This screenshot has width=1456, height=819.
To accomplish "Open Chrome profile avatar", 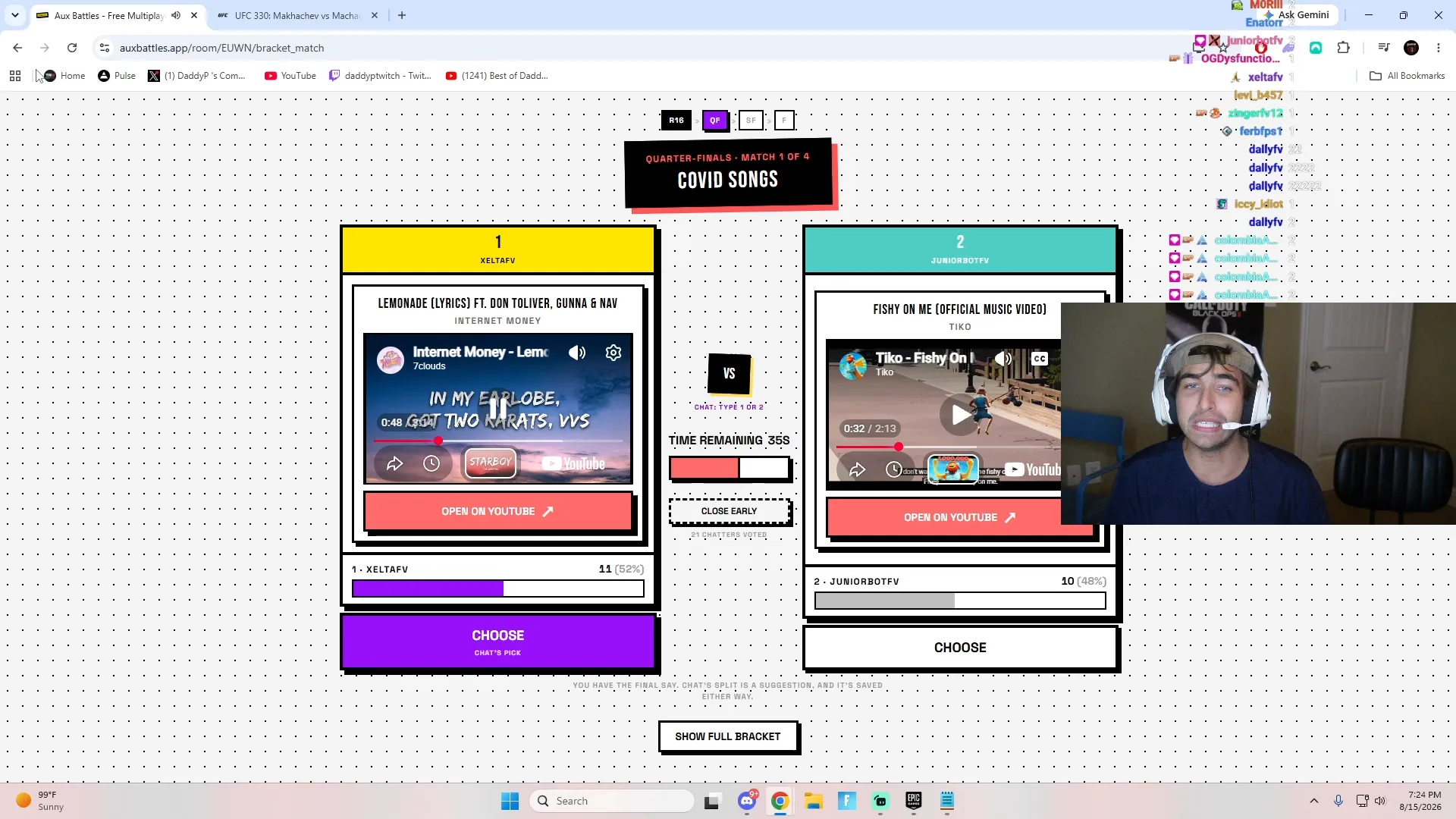I will 1411,48.
